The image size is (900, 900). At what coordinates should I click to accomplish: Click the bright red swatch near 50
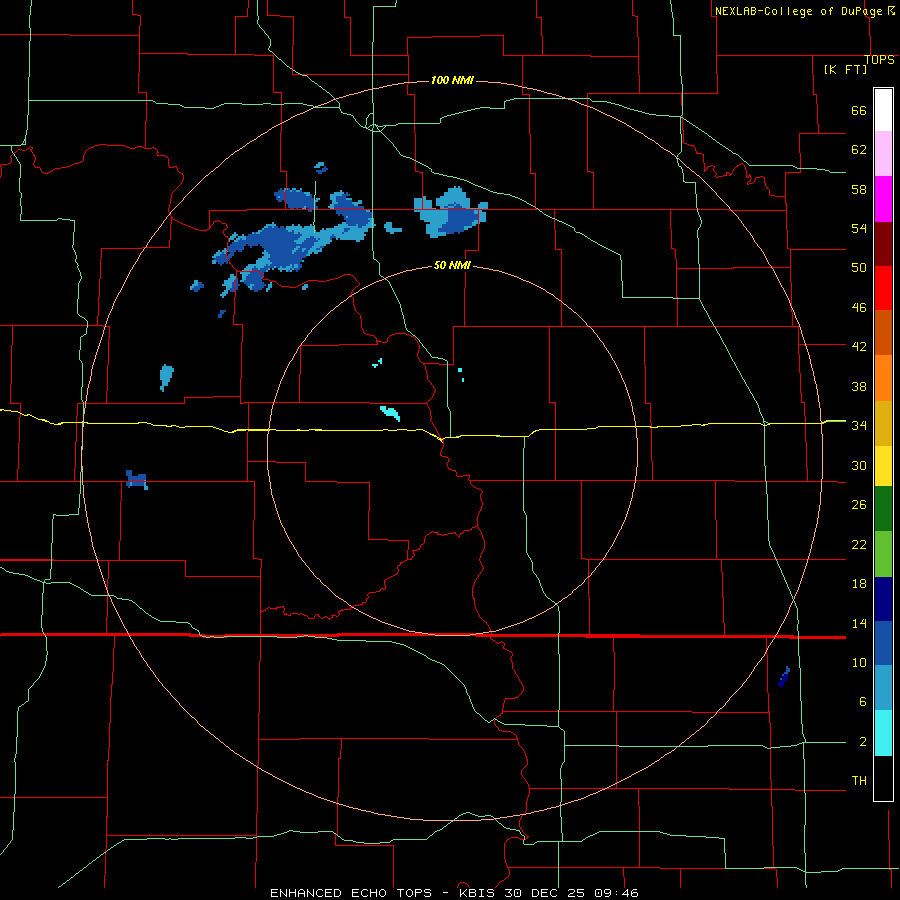[883, 288]
